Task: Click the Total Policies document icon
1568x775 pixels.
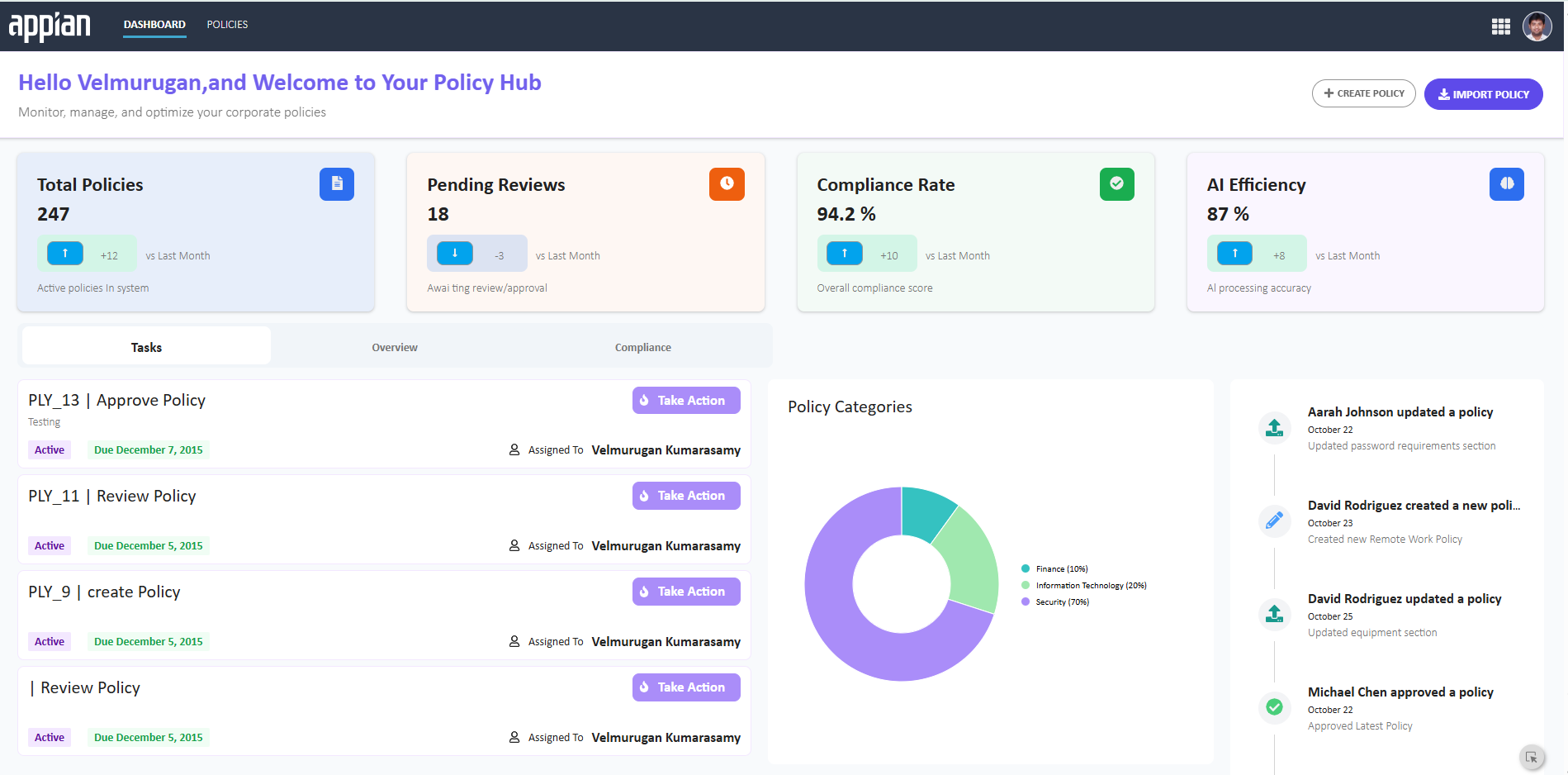Action: pos(336,183)
